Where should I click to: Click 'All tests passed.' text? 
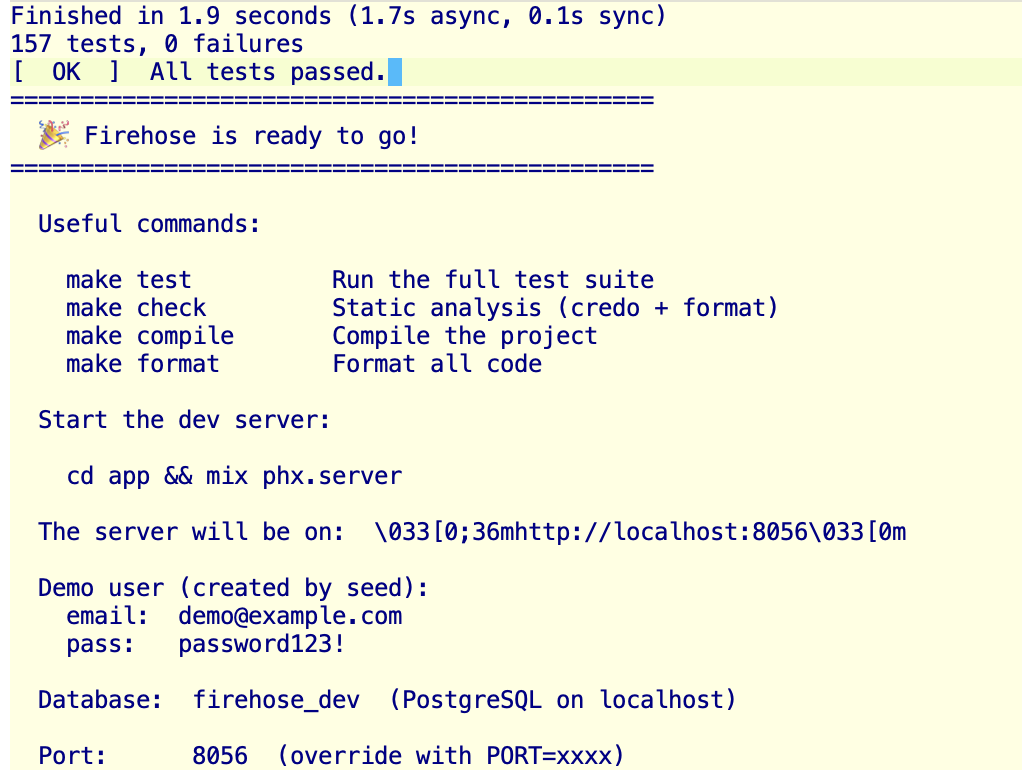269,72
